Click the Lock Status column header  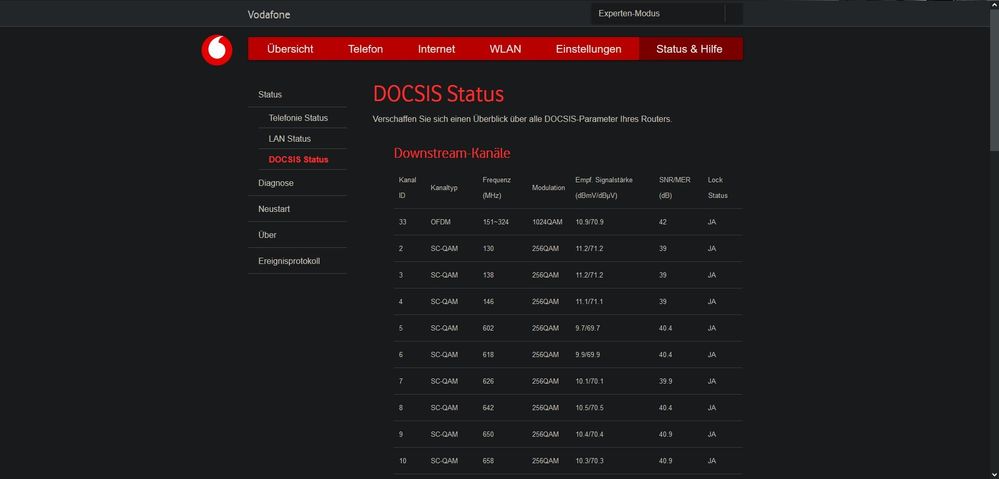(717, 188)
